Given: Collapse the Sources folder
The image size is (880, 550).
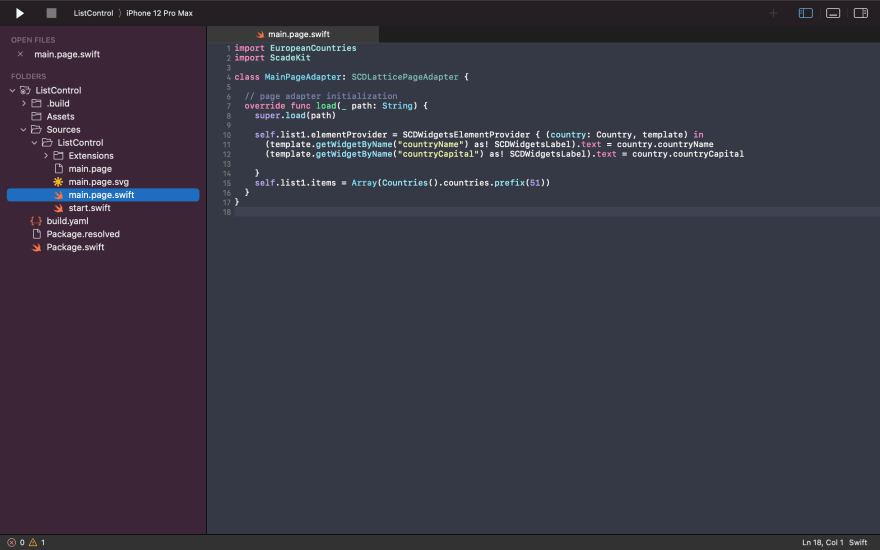Looking at the screenshot, I should click(x=24, y=130).
